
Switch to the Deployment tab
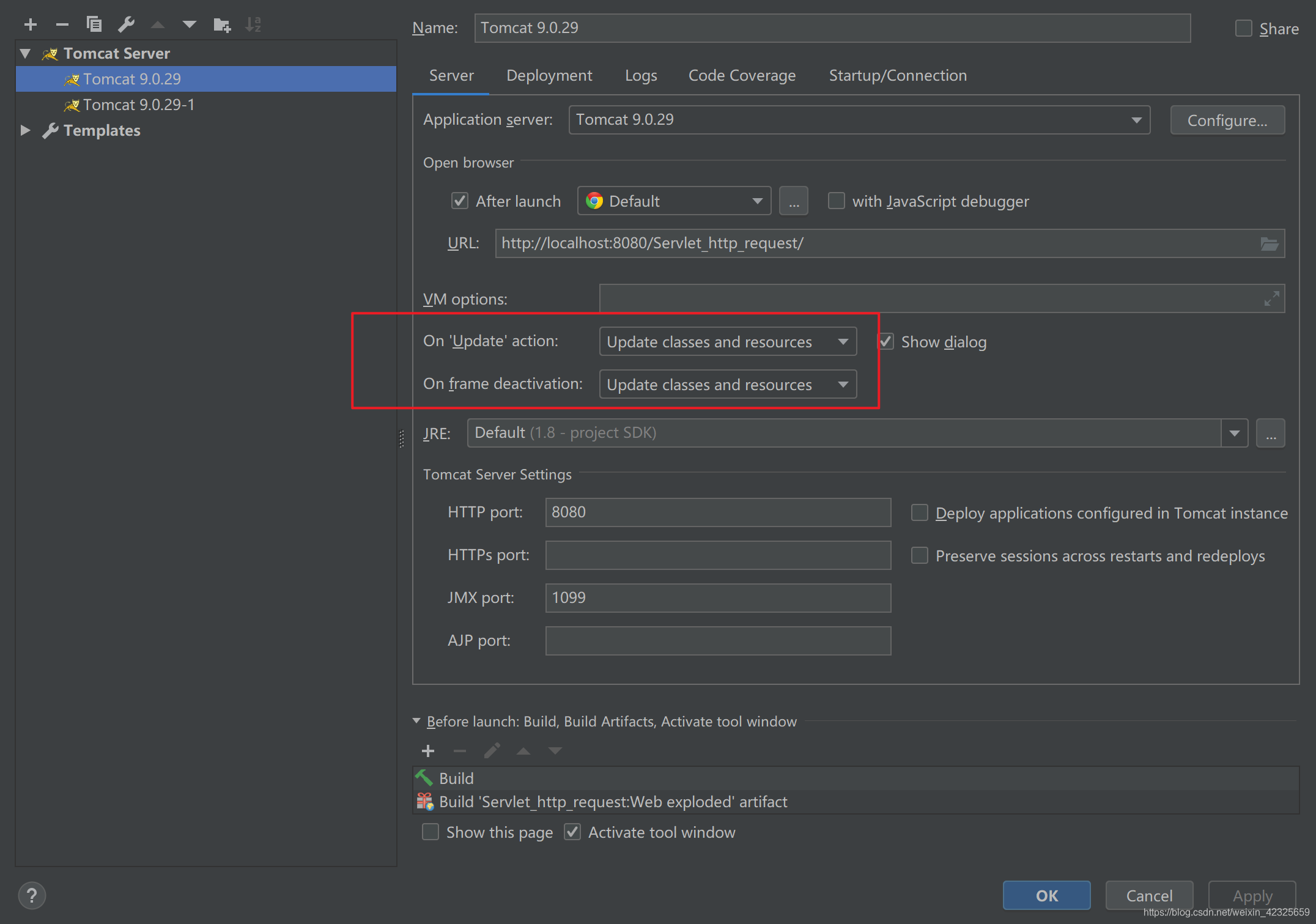(549, 76)
